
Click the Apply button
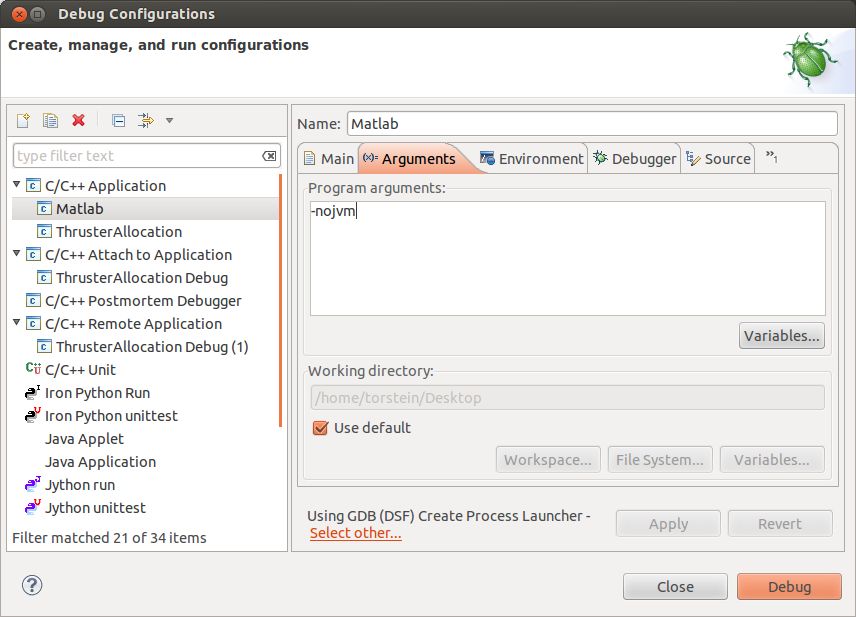(x=668, y=524)
